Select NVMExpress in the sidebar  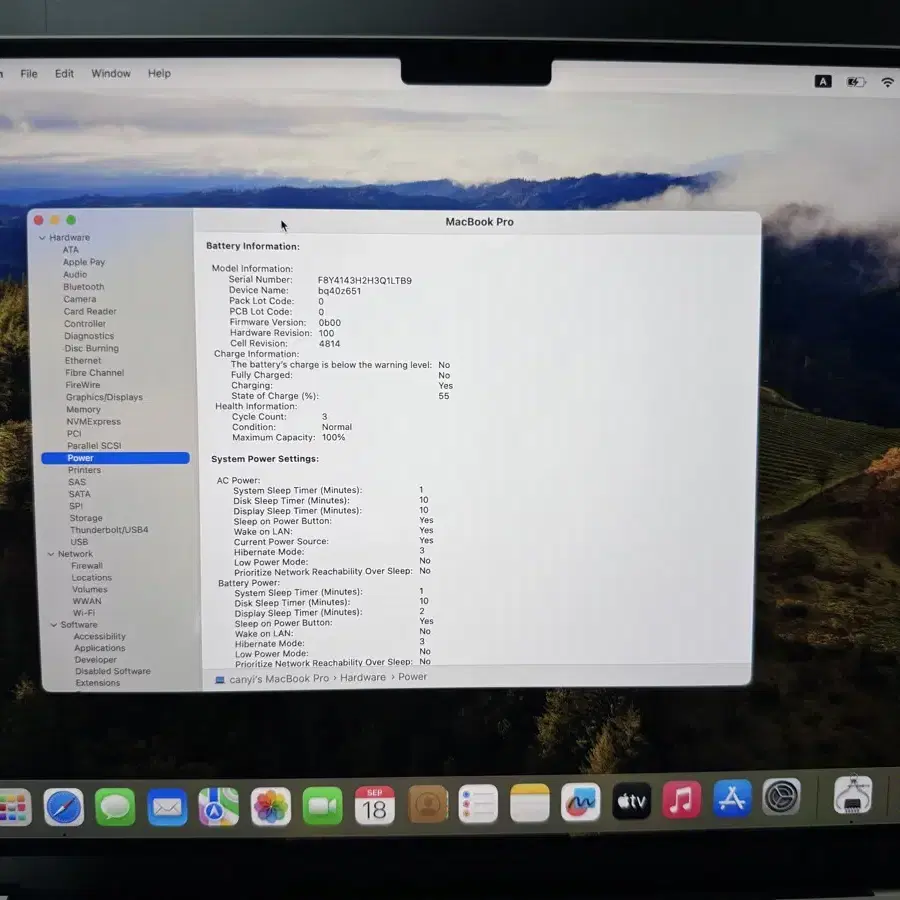tap(94, 421)
